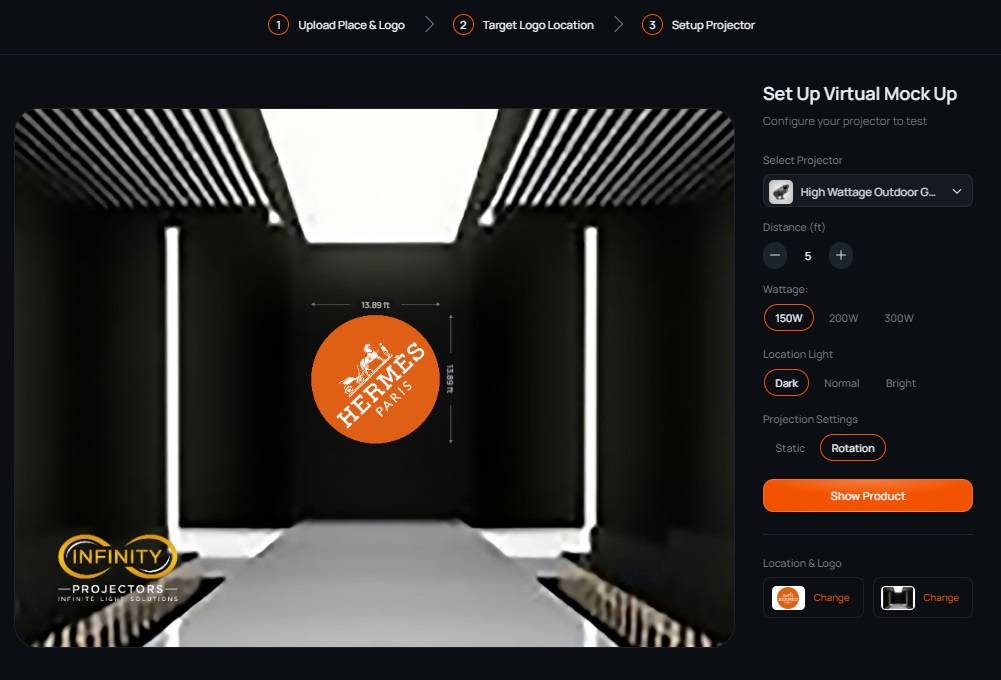Image resolution: width=1001 pixels, height=680 pixels.
Task: Click the Location Light label
Action: tap(797, 354)
